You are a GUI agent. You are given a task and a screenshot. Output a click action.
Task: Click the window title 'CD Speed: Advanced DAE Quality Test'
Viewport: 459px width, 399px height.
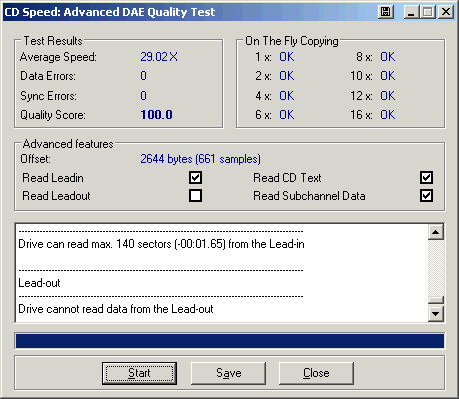(110, 12)
